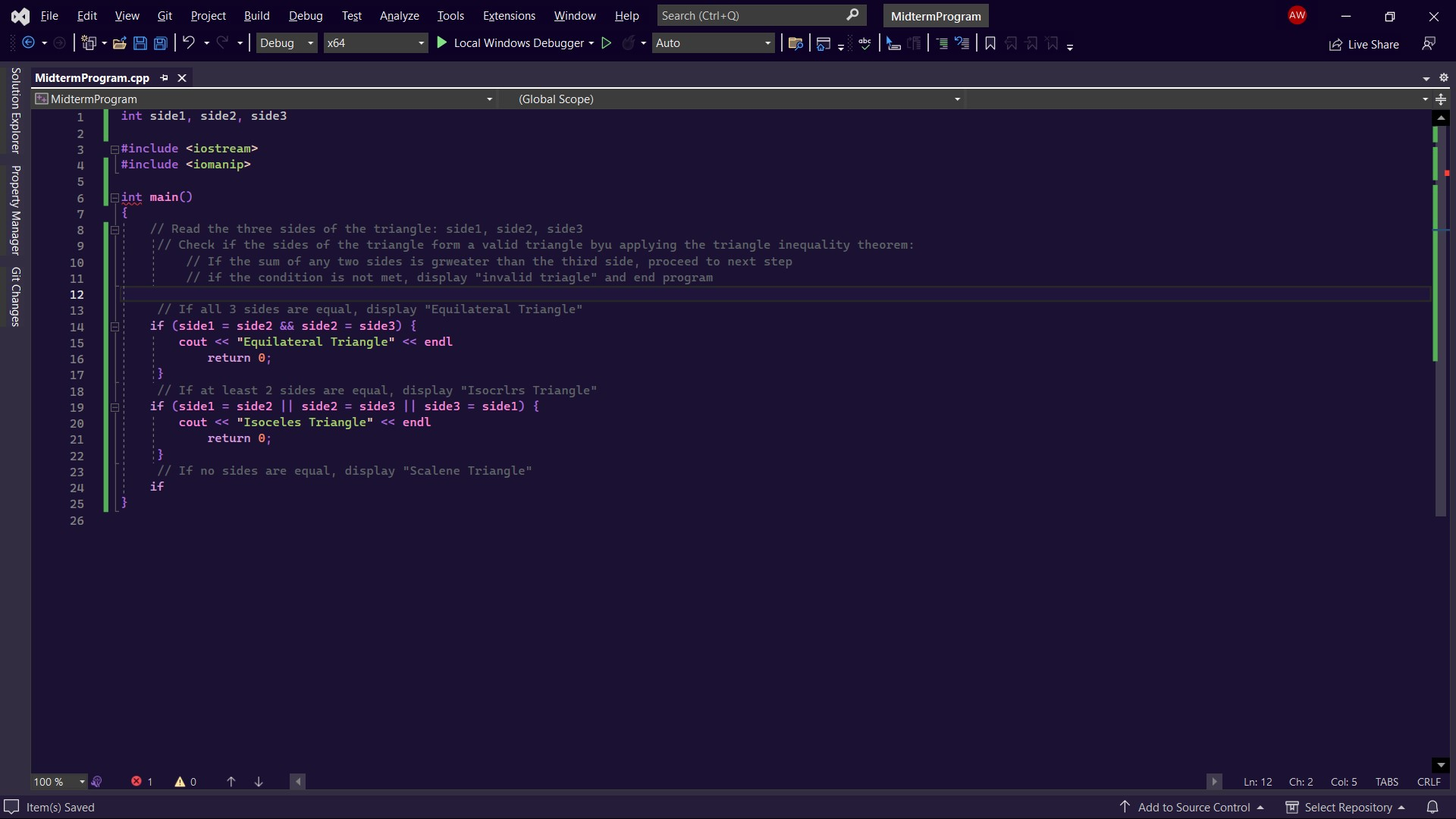Click the Live Share button
Image resolution: width=1456 pixels, height=819 pixels.
pyautogui.click(x=1363, y=44)
